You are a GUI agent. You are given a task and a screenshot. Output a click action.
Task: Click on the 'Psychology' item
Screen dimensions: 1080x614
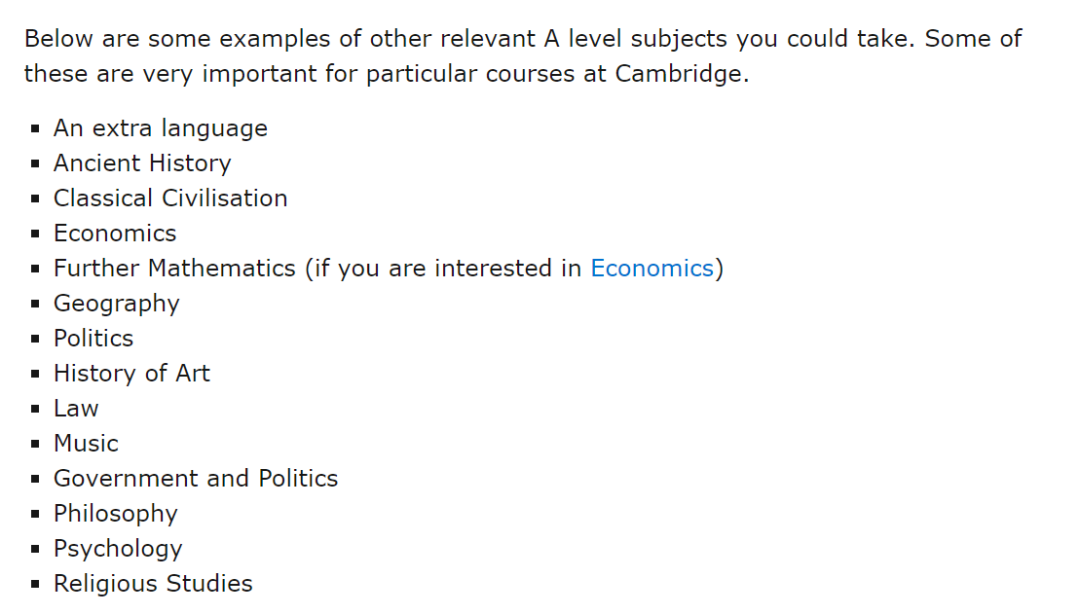(118, 549)
